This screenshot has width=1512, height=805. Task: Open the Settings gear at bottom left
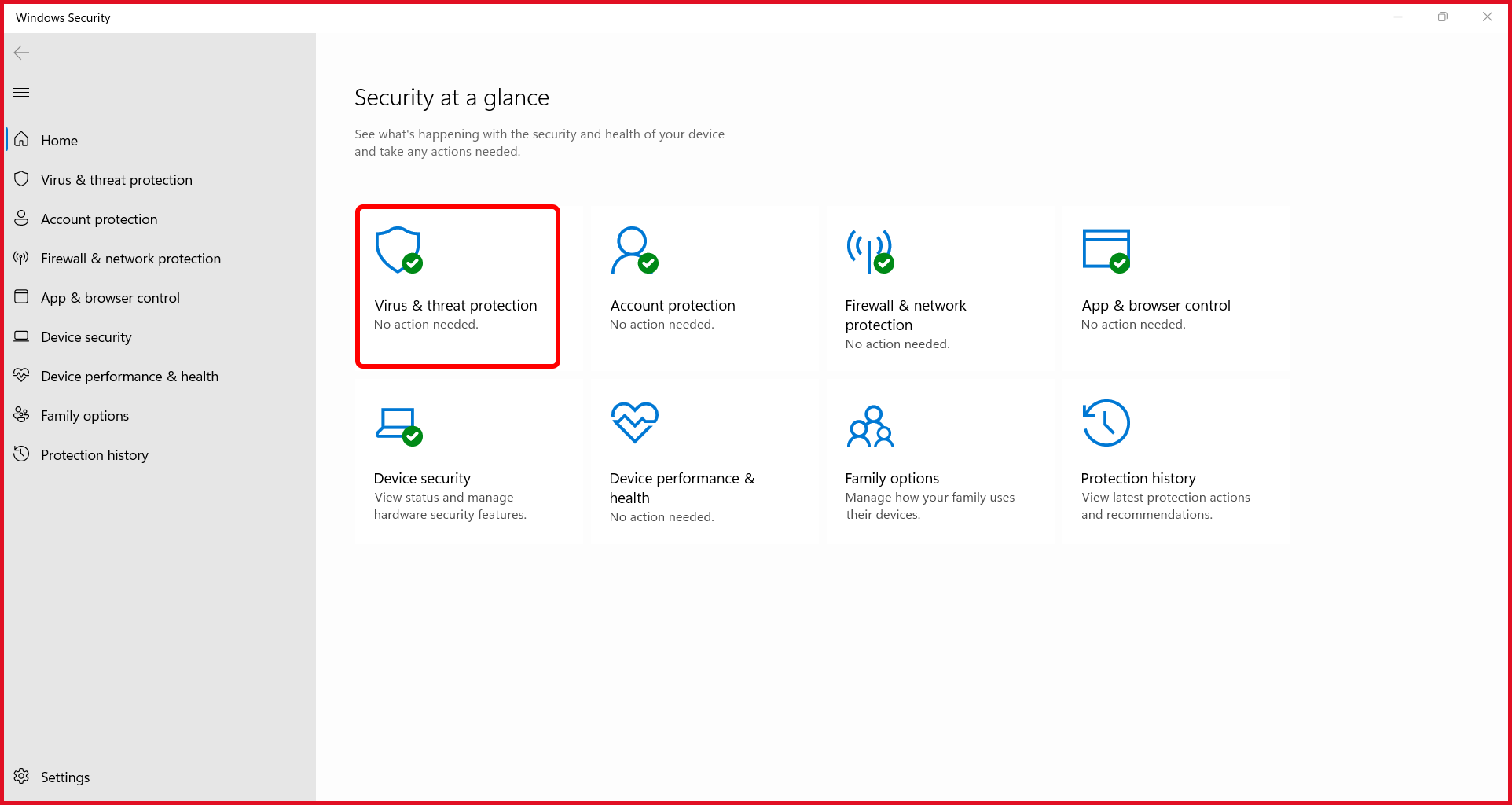pyautogui.click(x=22, y=777)
